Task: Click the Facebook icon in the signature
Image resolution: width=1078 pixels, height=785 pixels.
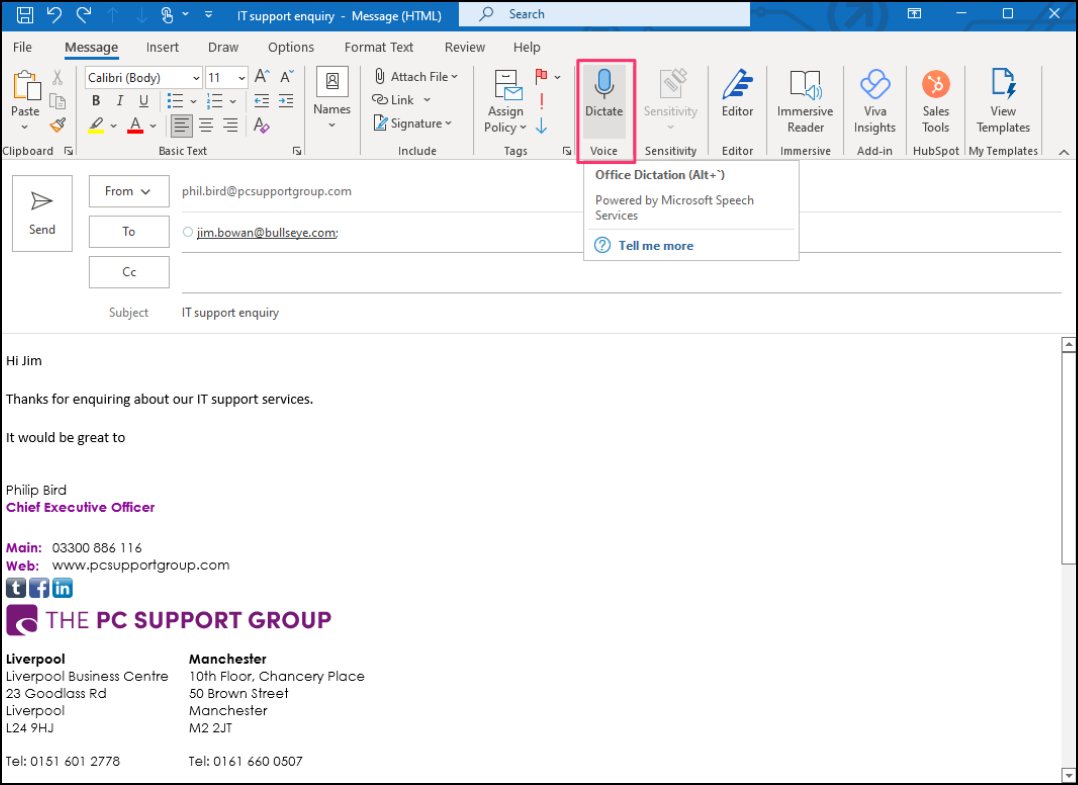Action: [39, 588]
